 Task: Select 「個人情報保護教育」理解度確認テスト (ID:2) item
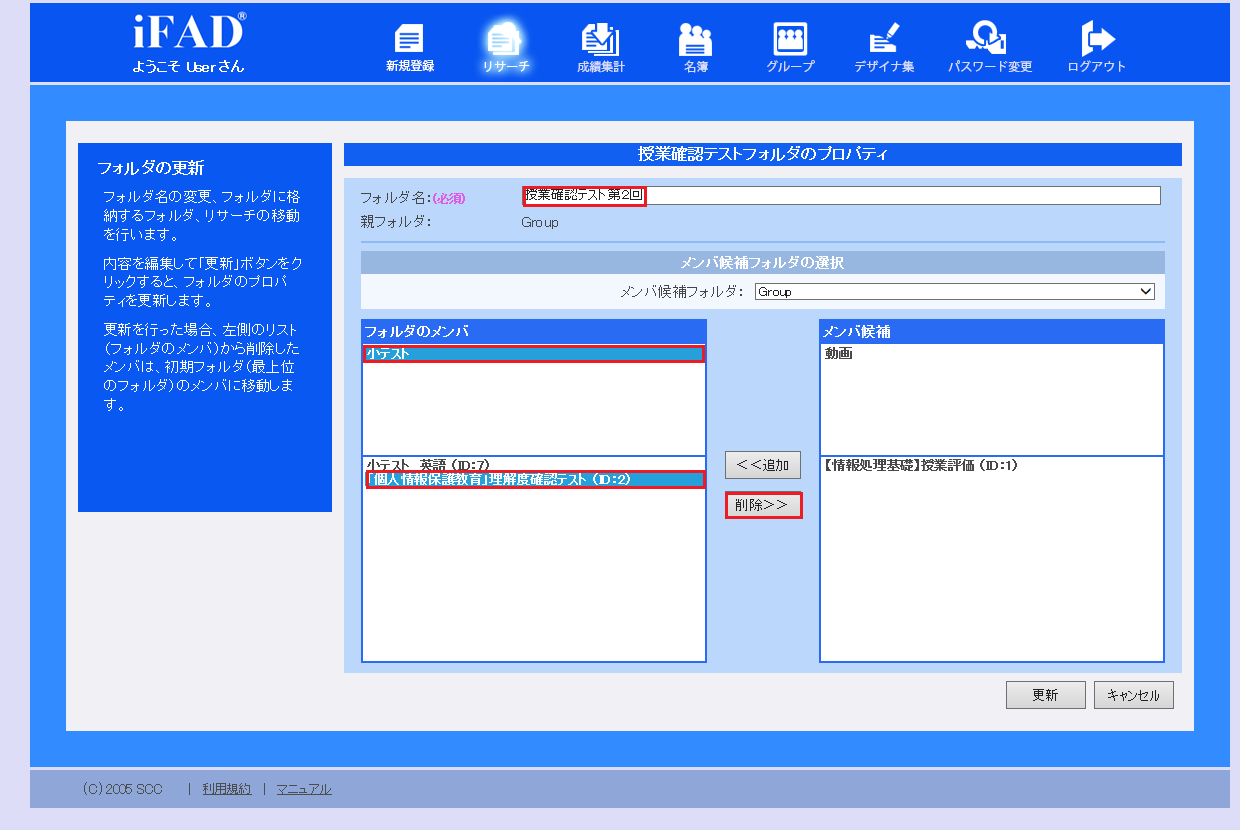point(534,480)
